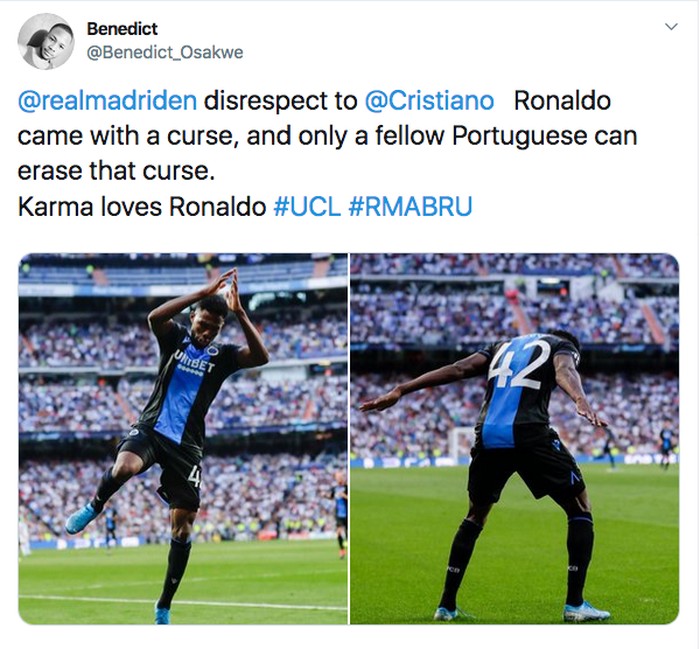Click the blue boot in left photo
700x649 pixels.
coord(82,518)
